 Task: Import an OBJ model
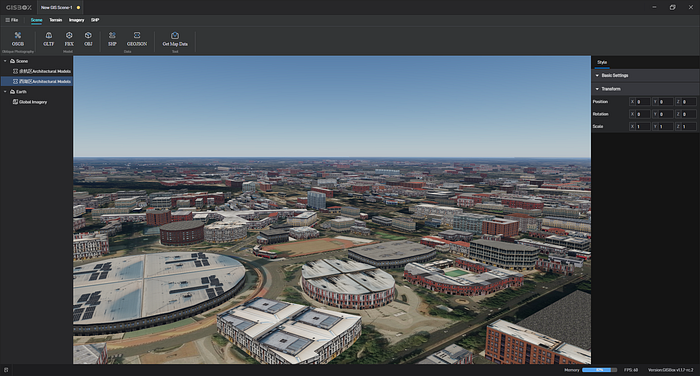tap(88, 39)
